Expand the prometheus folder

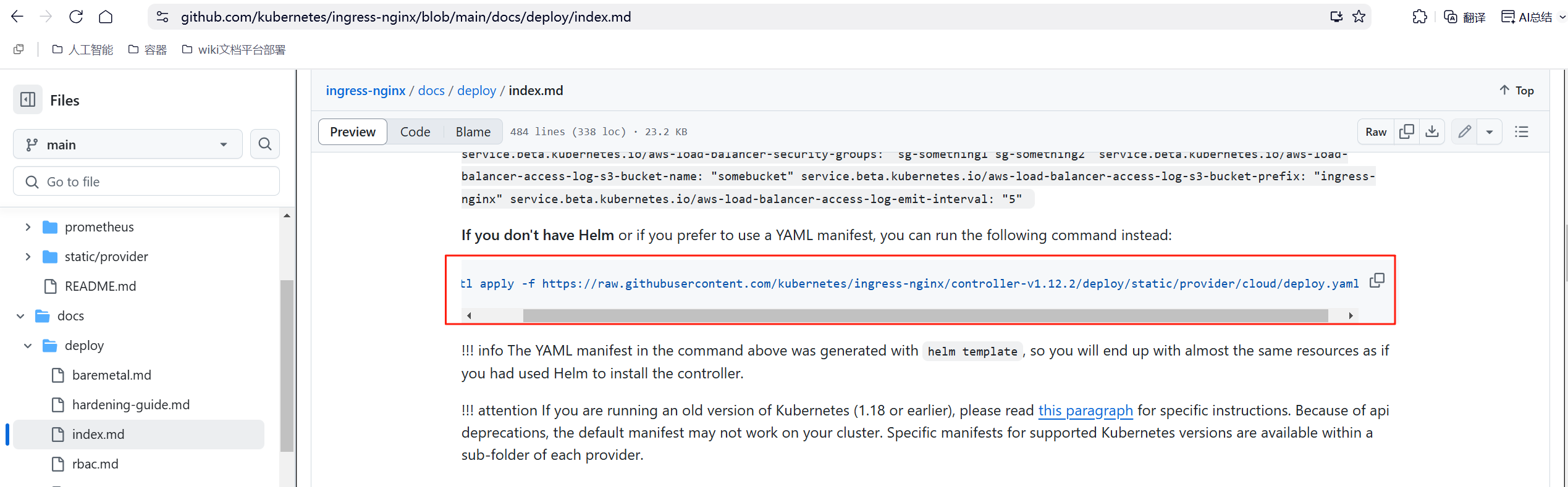(x=28, y=227)
